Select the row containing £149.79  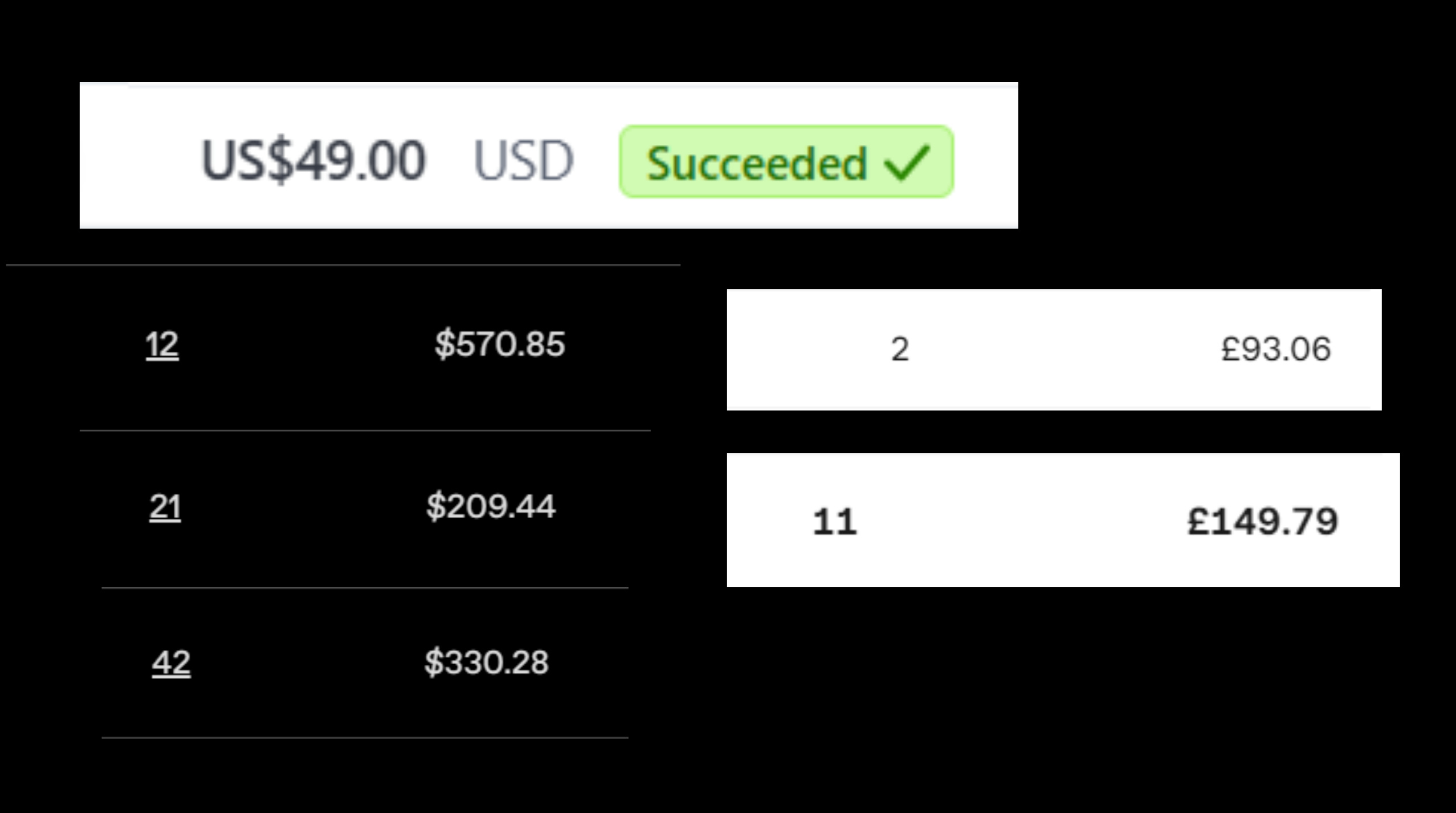[x=1063, y=520]
